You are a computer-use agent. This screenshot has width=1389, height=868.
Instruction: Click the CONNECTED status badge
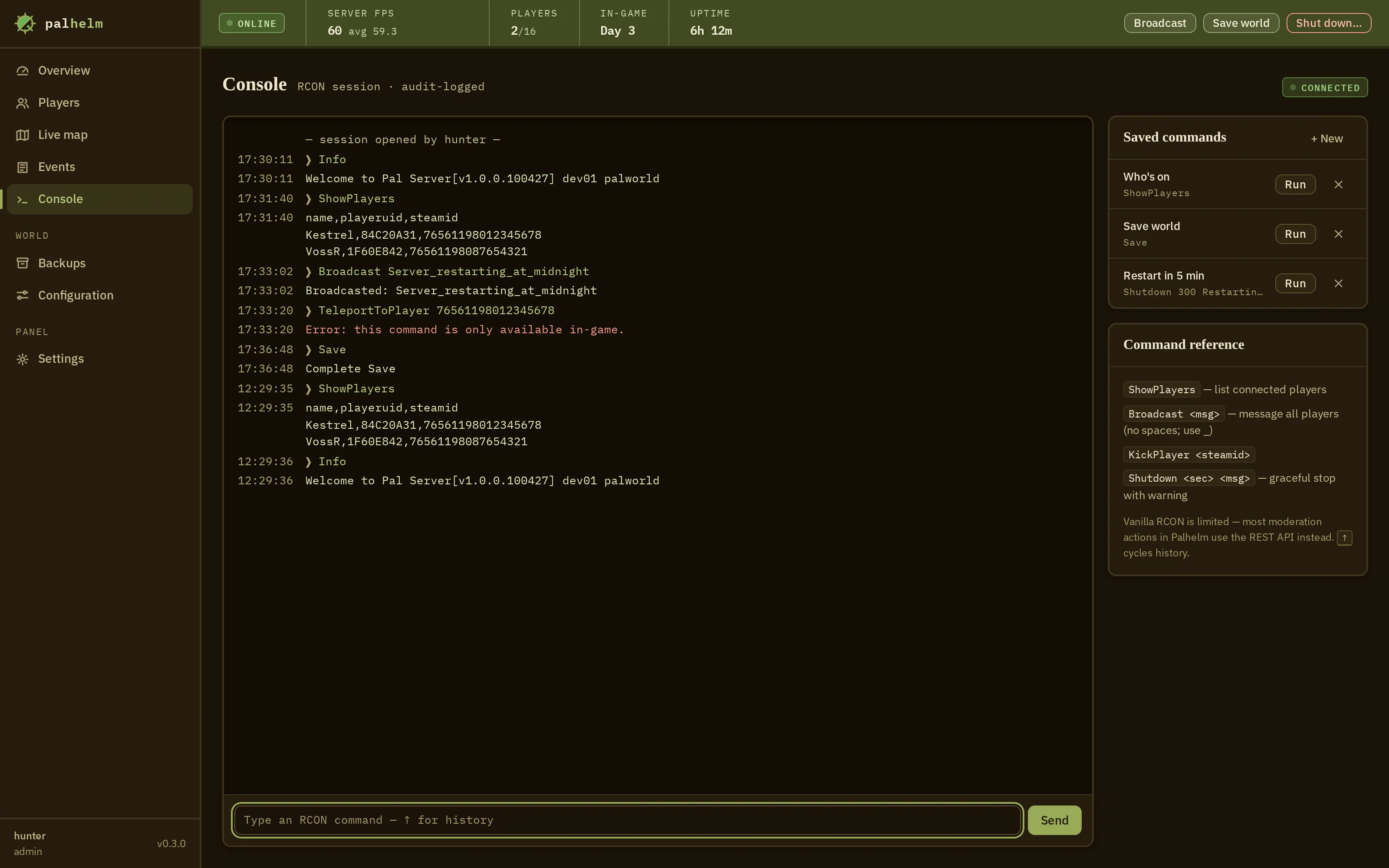pyautogui.click(x=1325, y=87)
